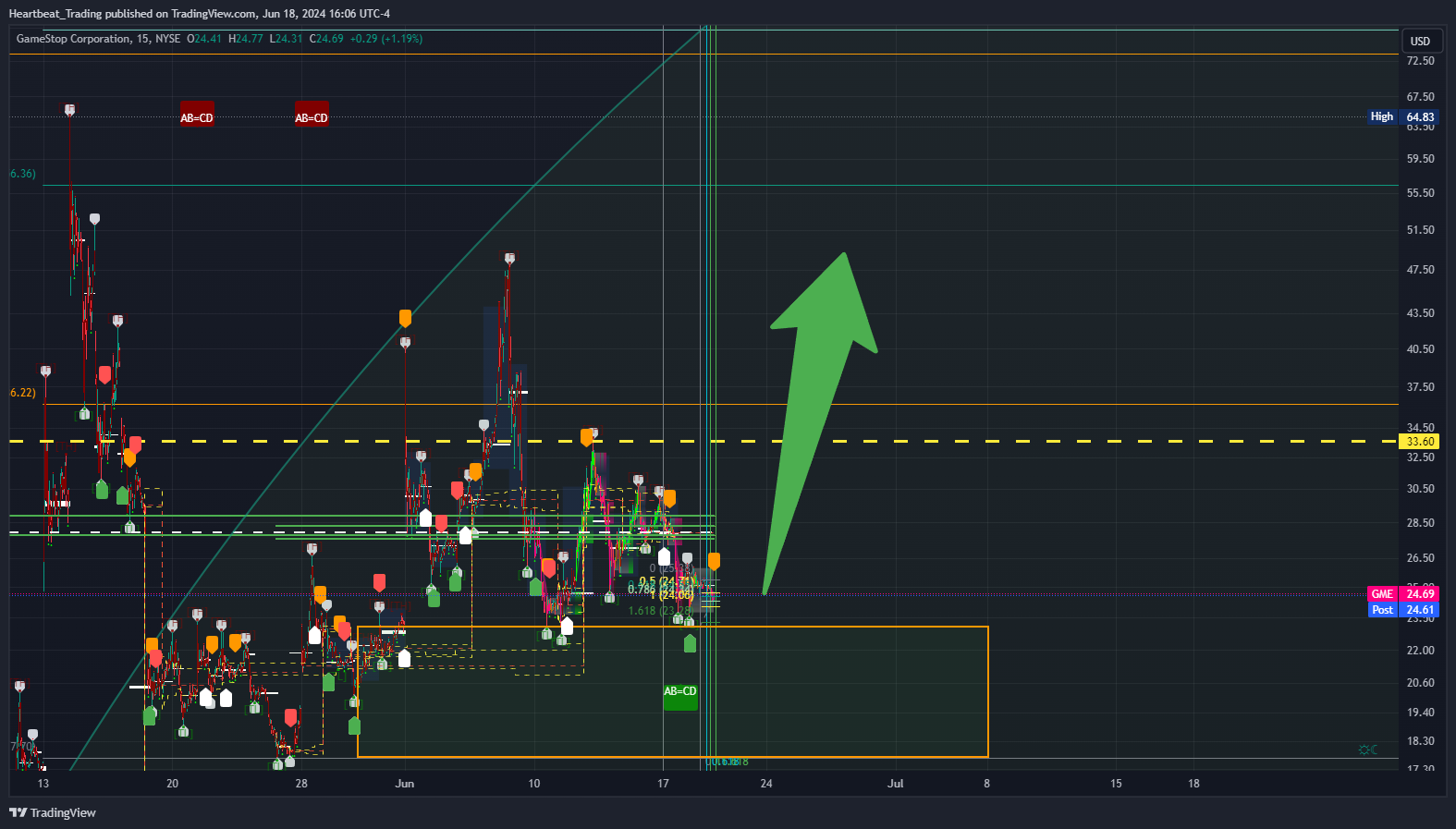Click the 30.50 price axis label
Screen dimensions: 1456x829
pos(1420,489)
